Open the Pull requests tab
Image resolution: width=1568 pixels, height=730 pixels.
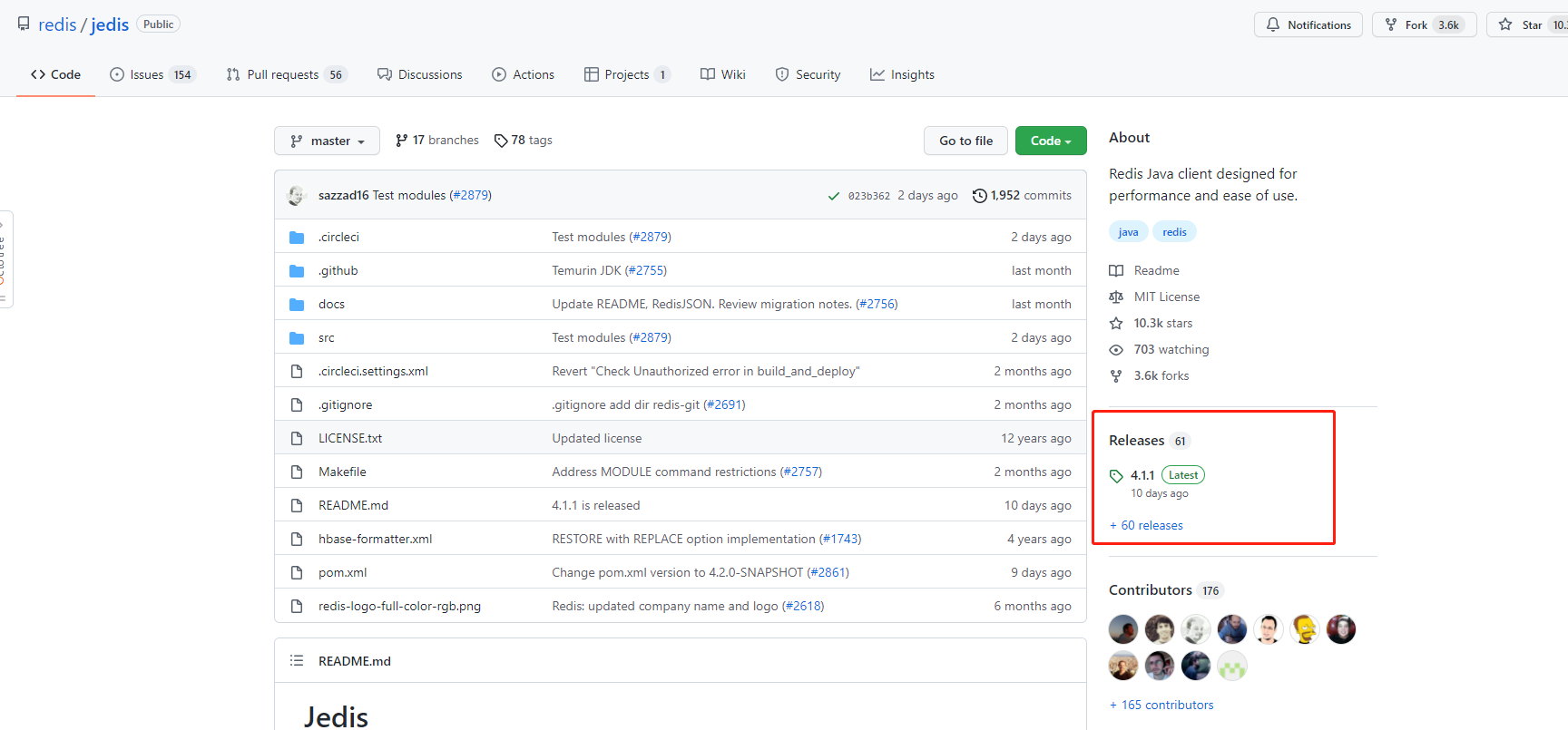286,74
